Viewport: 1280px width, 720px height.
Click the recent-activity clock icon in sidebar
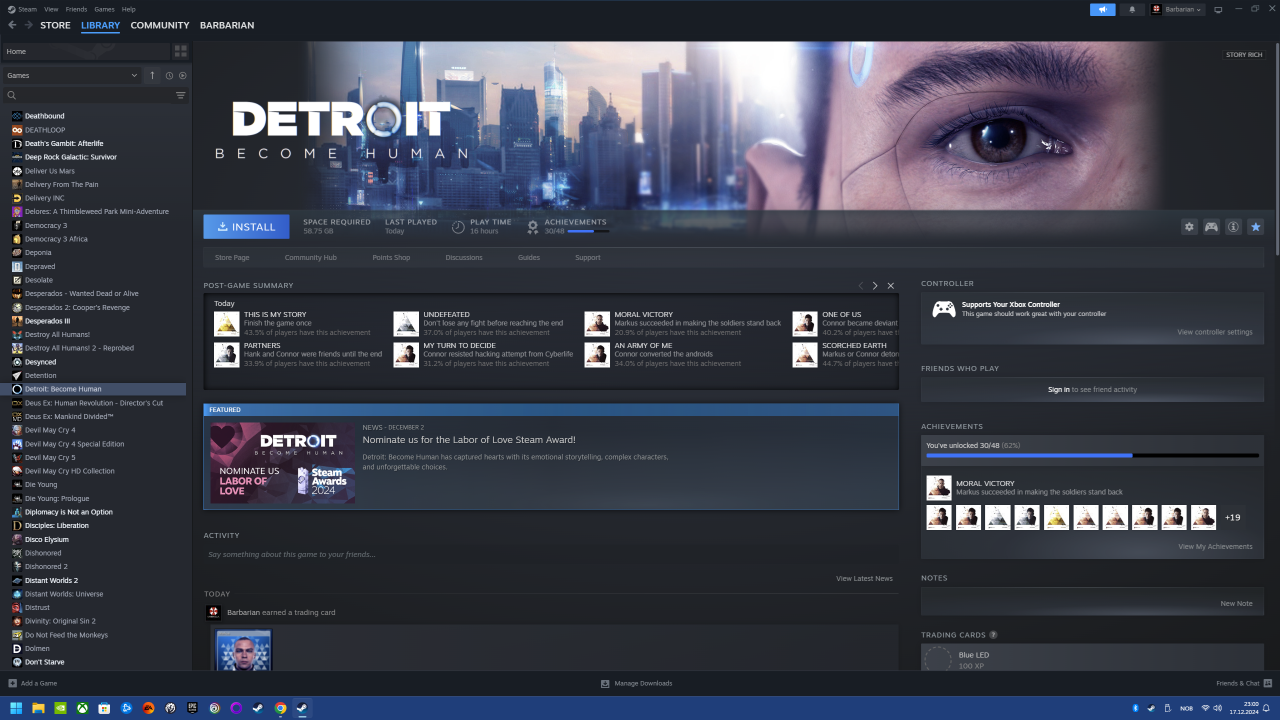point(169,75)
